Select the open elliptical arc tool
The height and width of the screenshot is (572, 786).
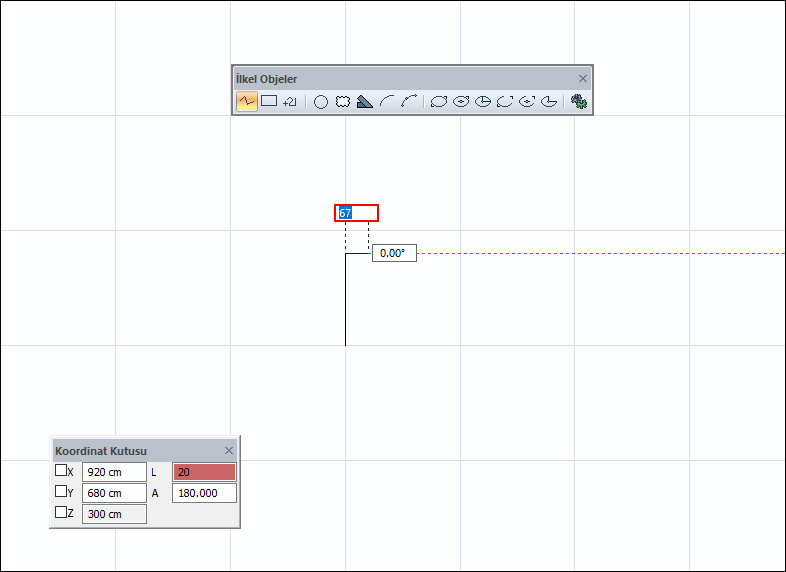[505, 102]
